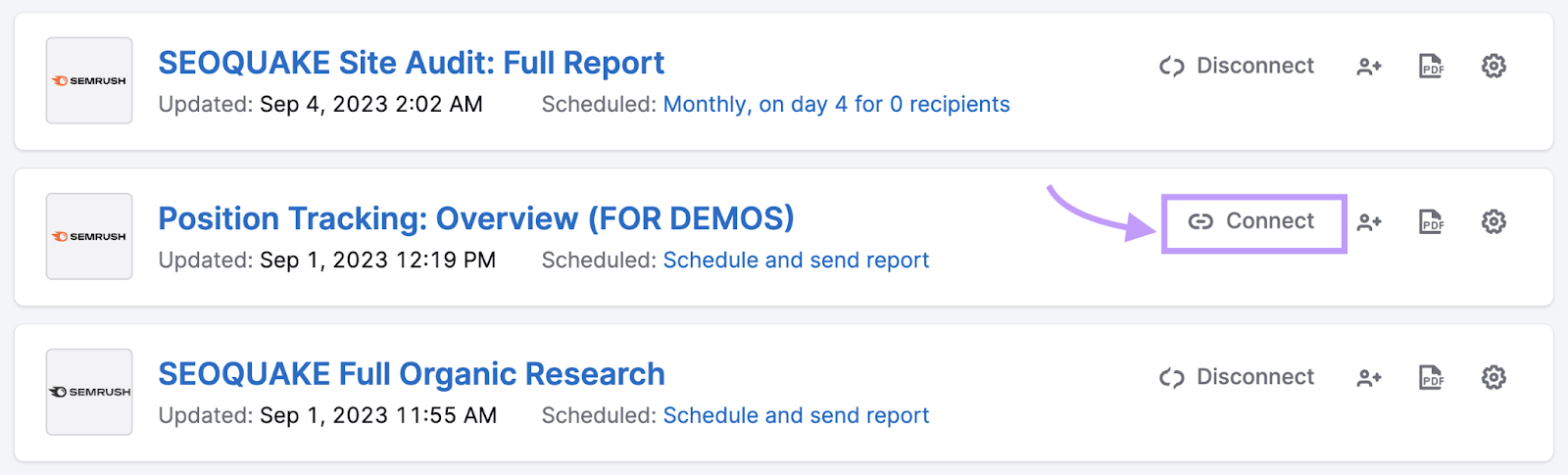Export SEOQUAKE Full Organic Research as PDF
The height and width of the screenshot is (475, 1568).
(x=1432, y=377)
